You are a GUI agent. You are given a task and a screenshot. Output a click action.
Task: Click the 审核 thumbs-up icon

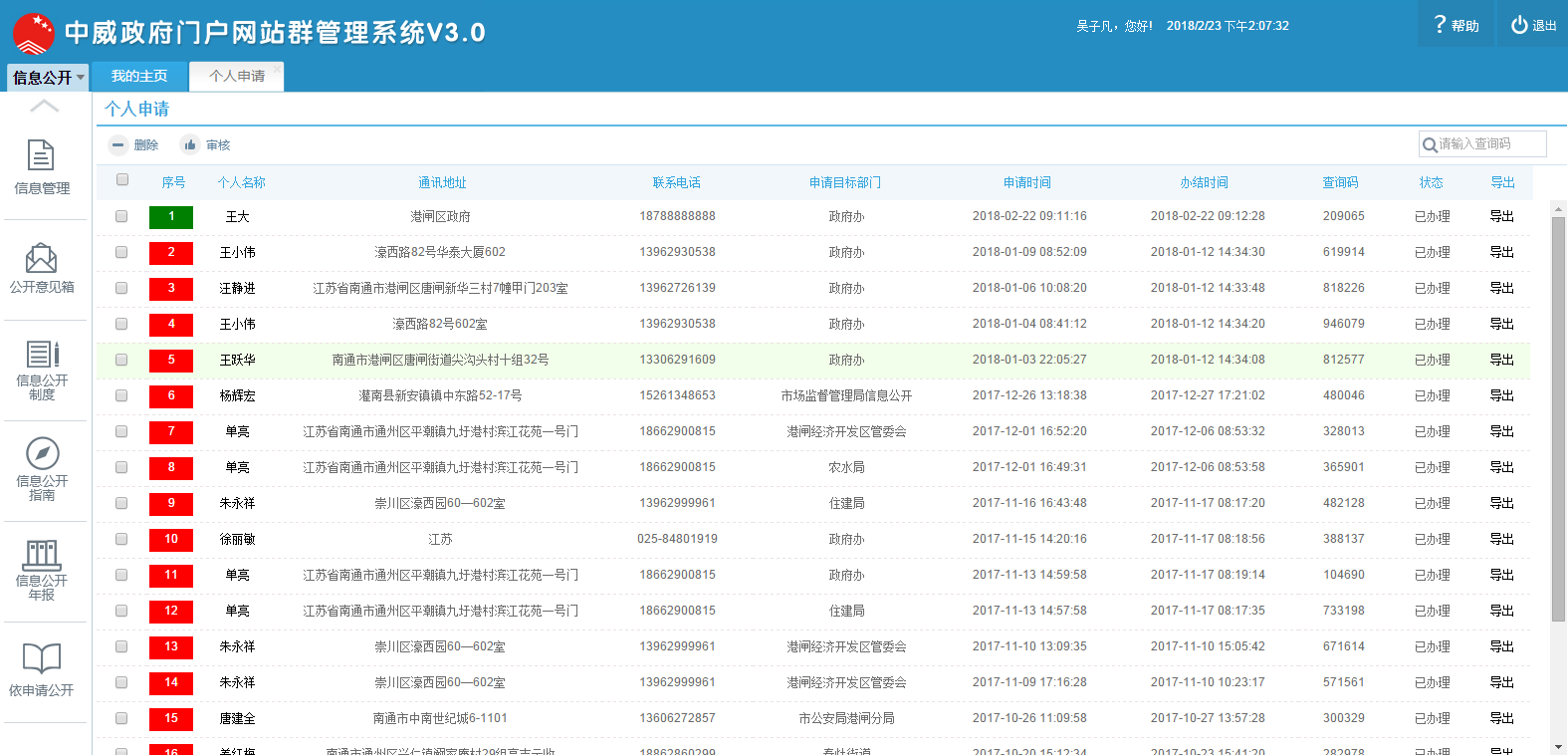pos(189,144)
